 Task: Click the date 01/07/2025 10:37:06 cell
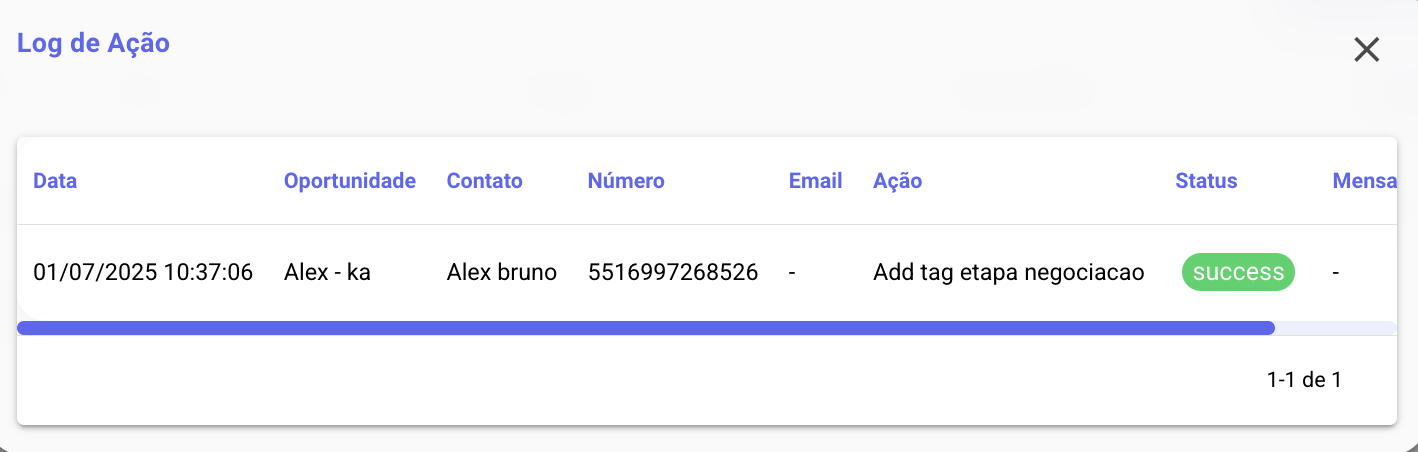(x=143, y=272)
